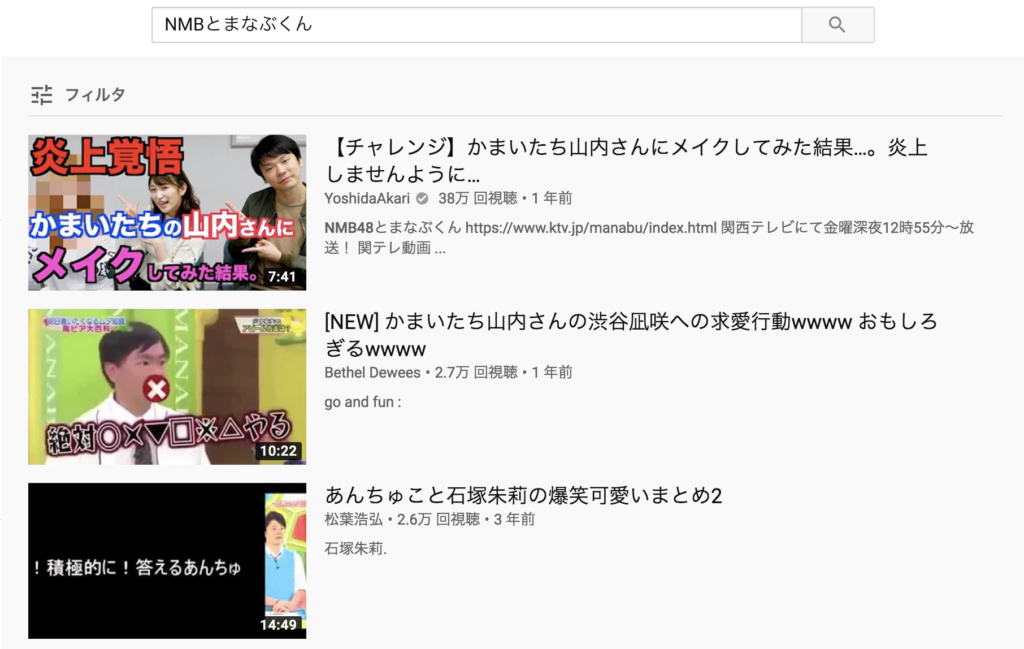Open the 積極的に！答えるあんちゅ video thumbnail
The image size is (1024, 649).
(167, 561)
